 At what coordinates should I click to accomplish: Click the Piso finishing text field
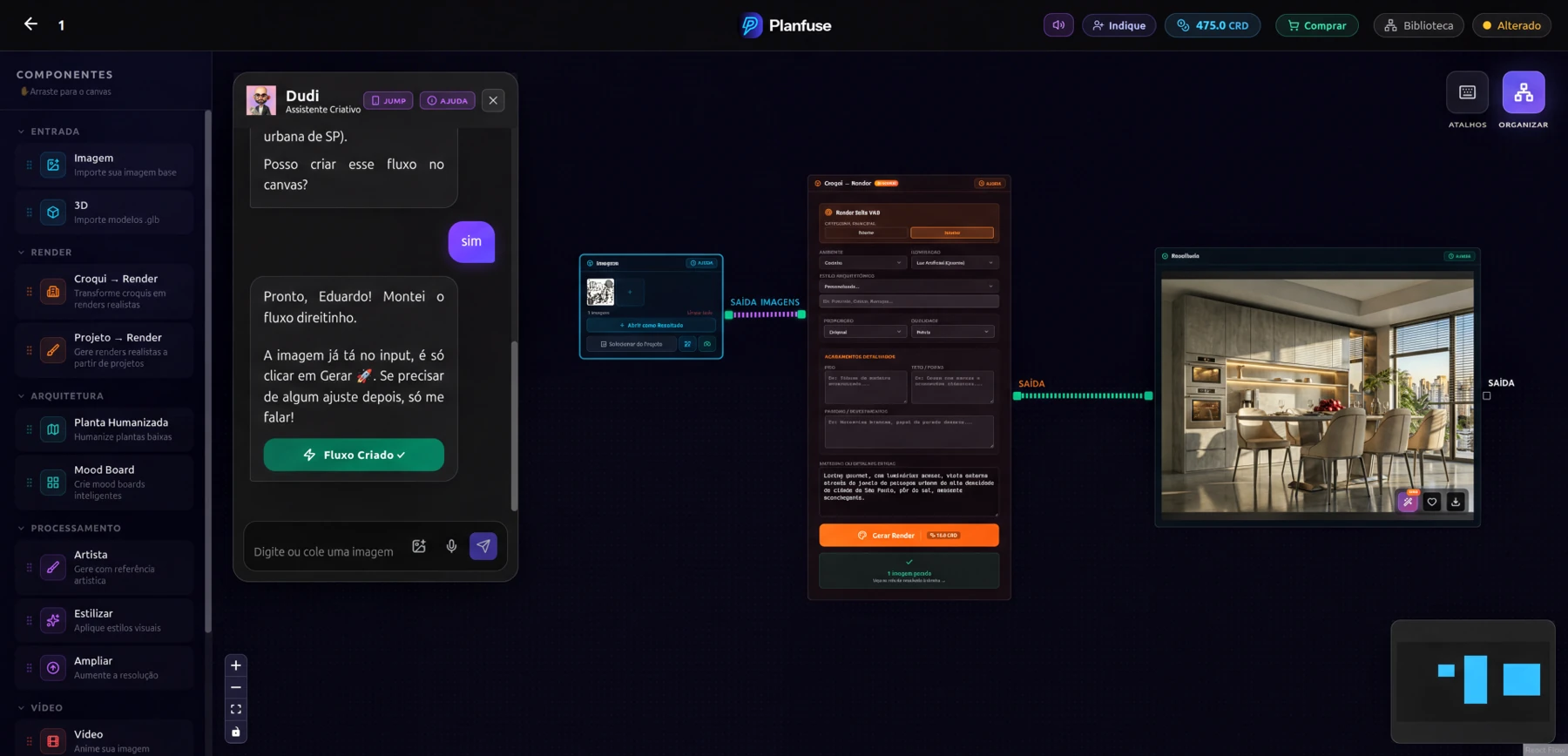click(x=866, y=388)
